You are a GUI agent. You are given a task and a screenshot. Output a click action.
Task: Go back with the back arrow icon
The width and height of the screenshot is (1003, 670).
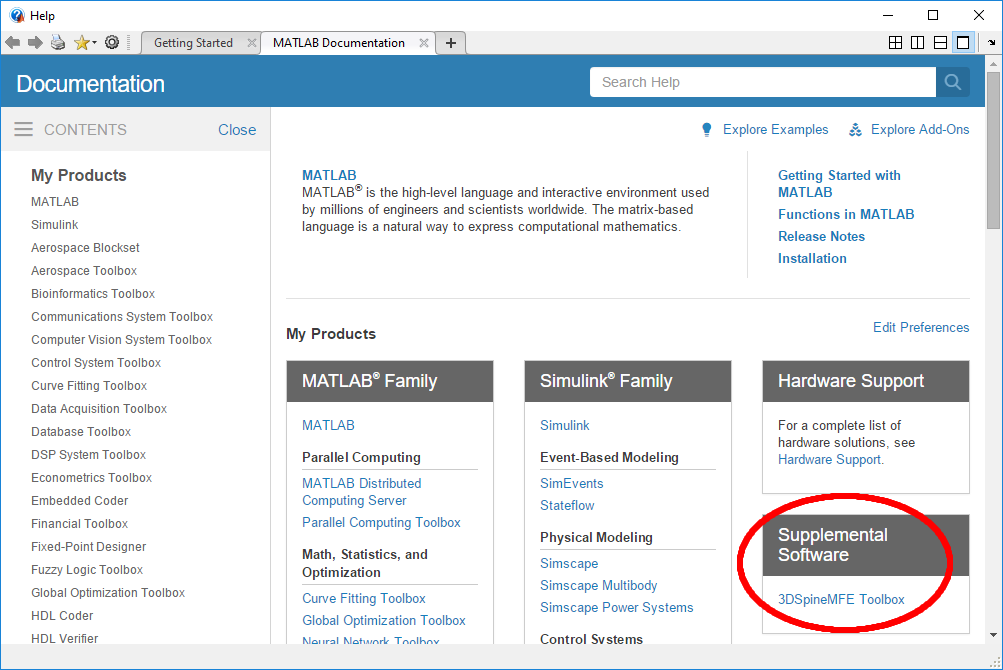(12, 43)
